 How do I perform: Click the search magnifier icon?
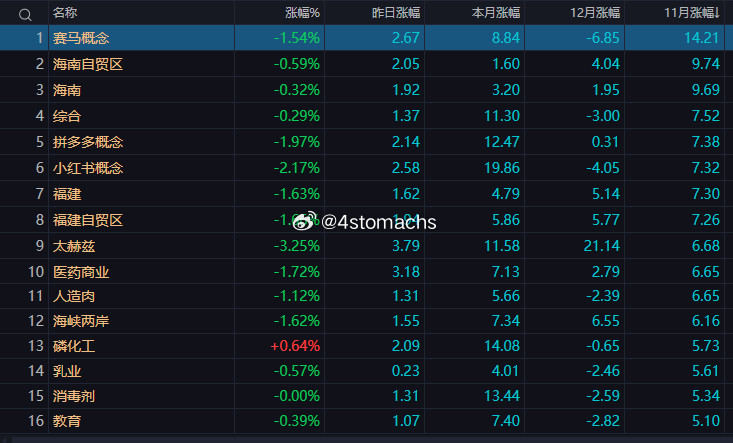pos(25,14)
